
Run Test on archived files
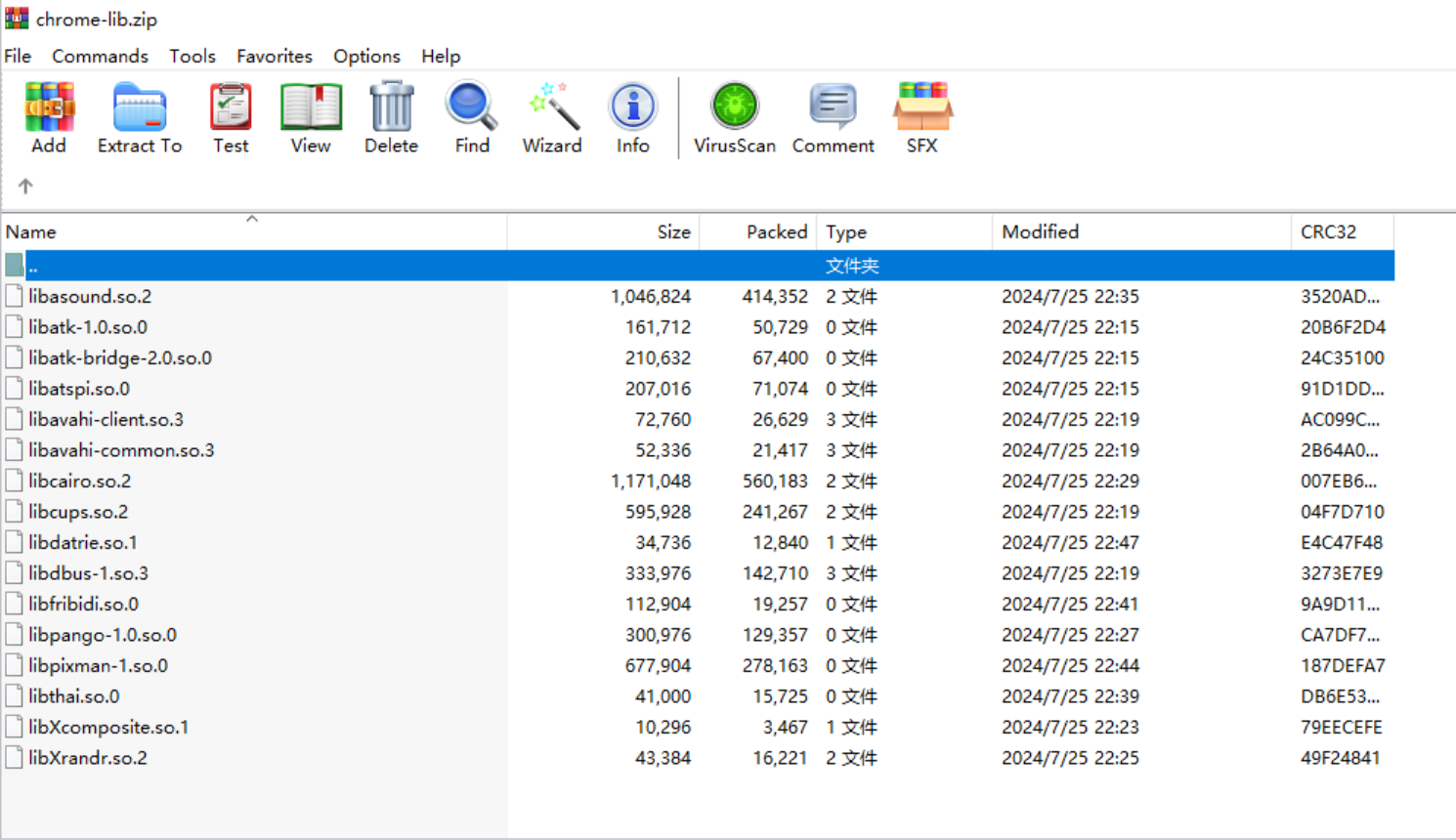[231, 117]
